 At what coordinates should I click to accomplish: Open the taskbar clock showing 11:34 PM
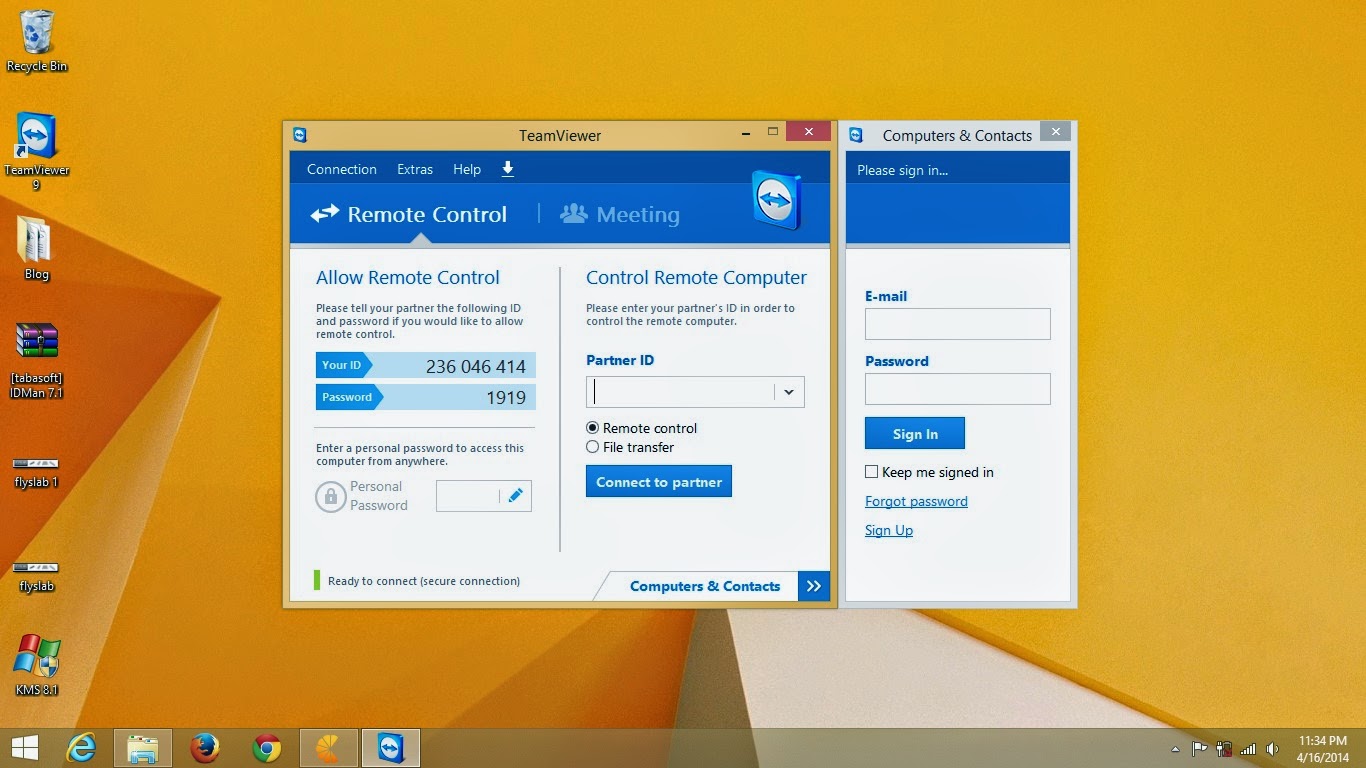point(1322,749)
